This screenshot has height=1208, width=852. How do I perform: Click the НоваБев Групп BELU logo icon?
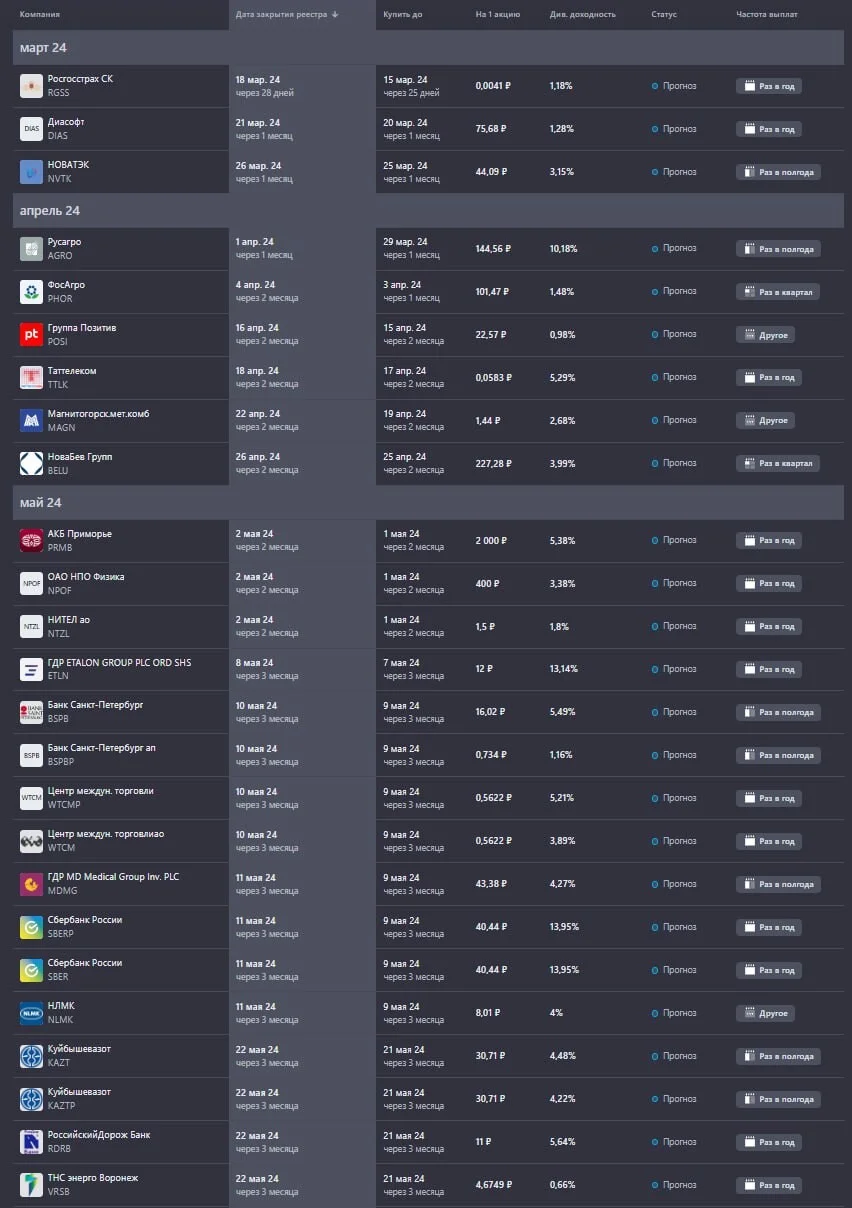tap(31, 464)
